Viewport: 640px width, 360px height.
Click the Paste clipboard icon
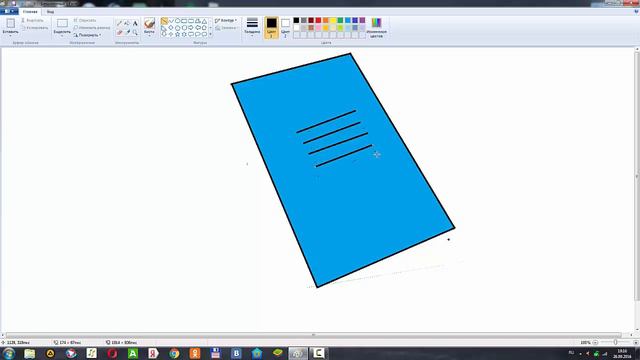tap(11, 23)
